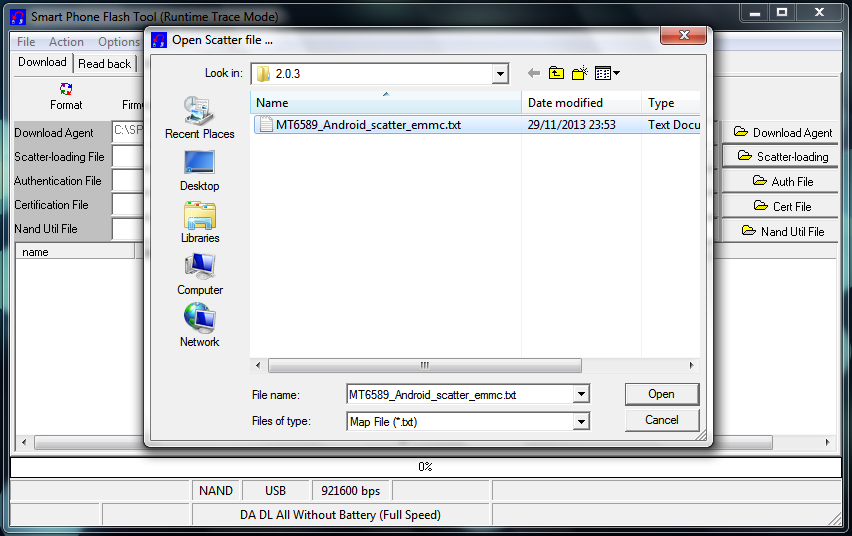Open Recent Places shortcut

click(199, 117)
